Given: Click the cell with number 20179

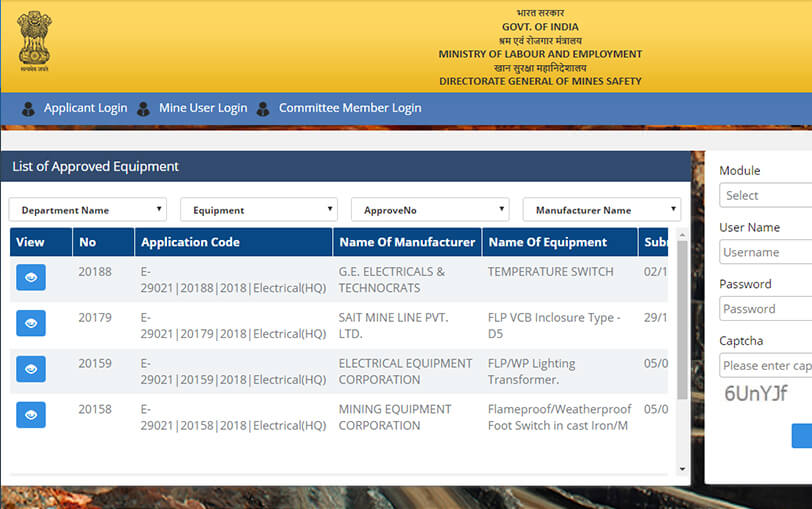Looking at the screenshot, I should click(x=95, y=317).
